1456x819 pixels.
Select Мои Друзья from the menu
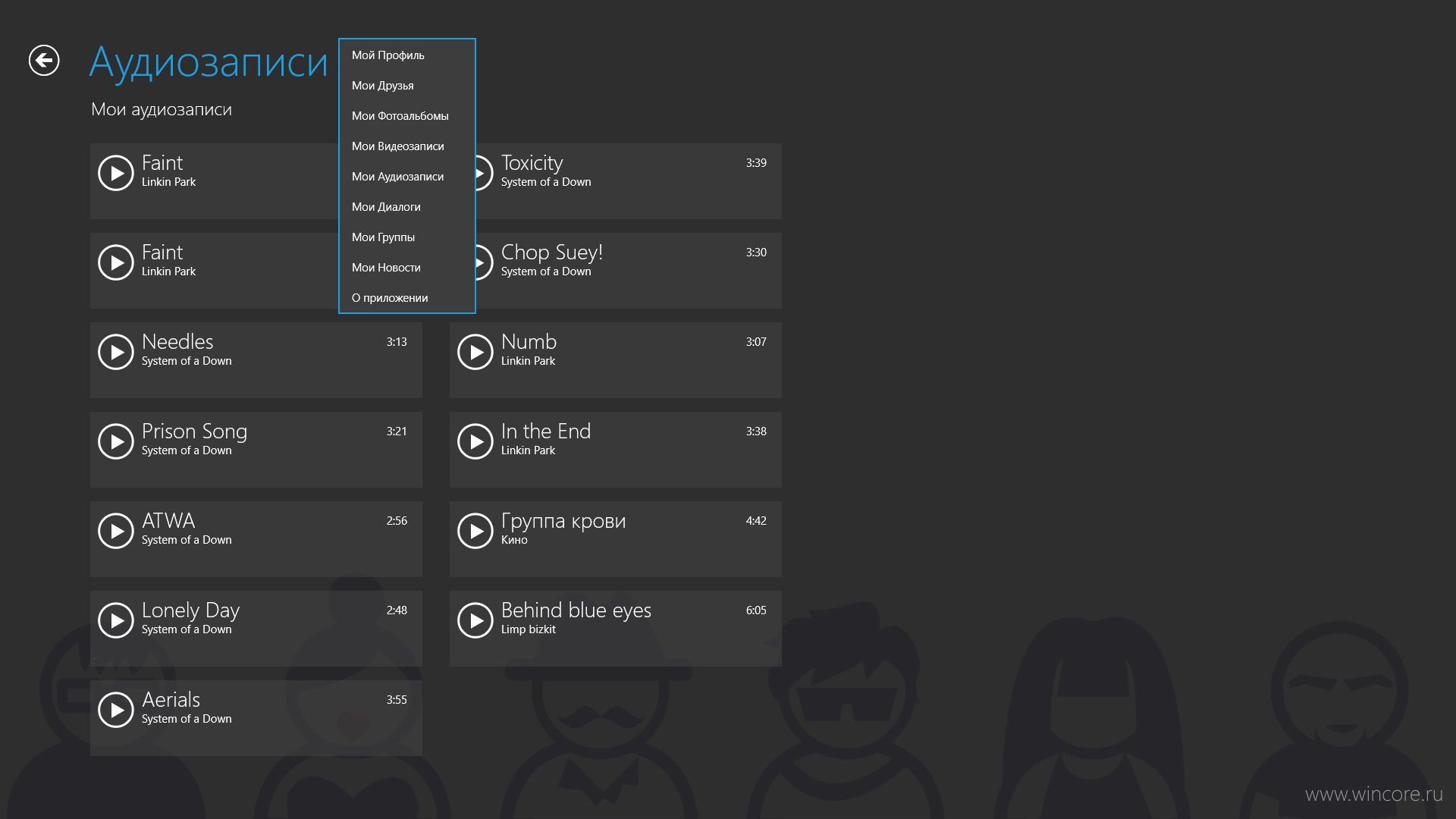(407, 86)
